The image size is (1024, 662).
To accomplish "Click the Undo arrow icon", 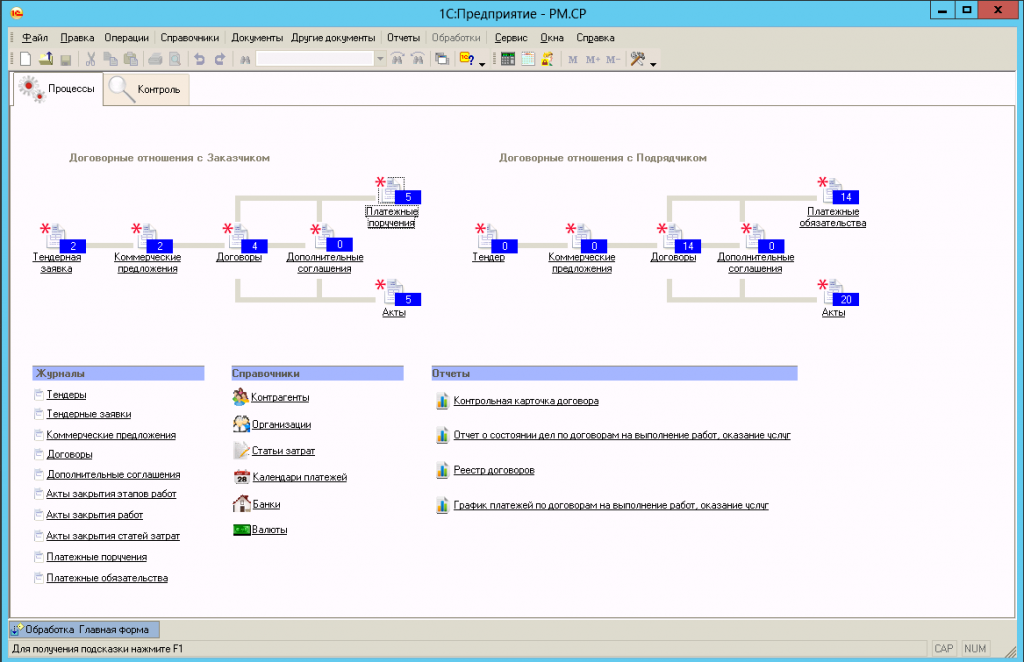I will (200, 59).
